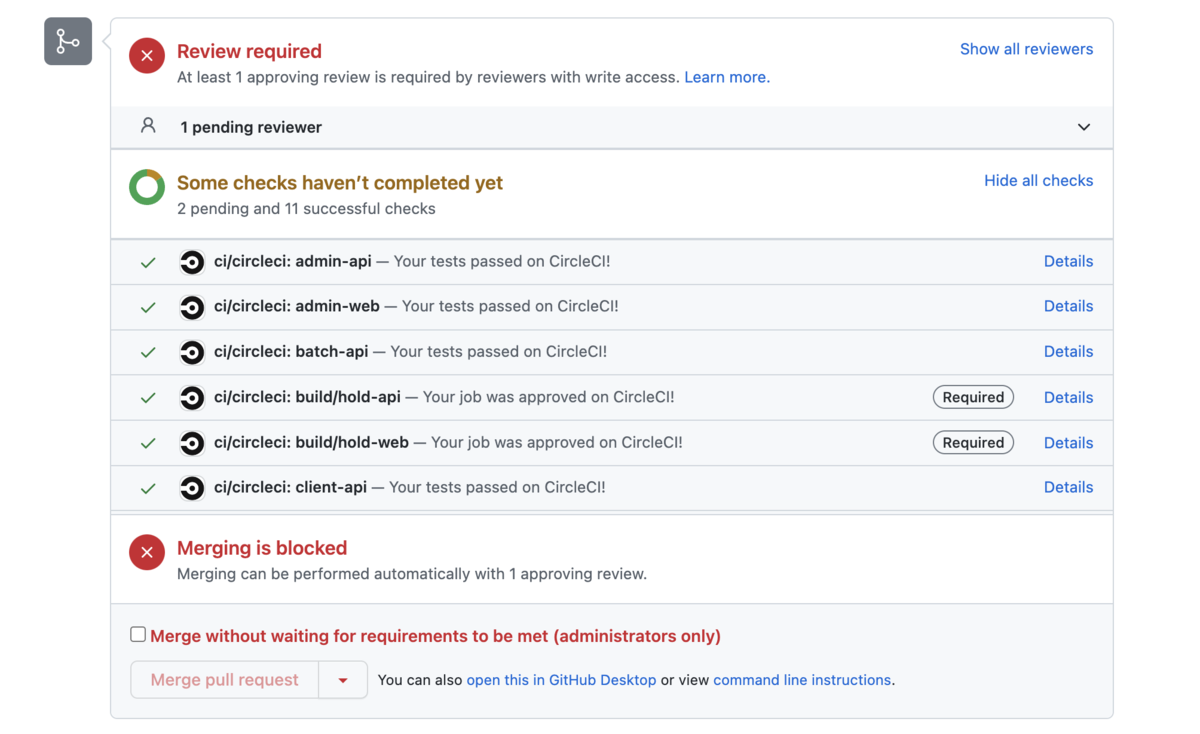Click the checks progress donut icon
This screenshot has width=1200, height=734.
click(x=147, y=187)
